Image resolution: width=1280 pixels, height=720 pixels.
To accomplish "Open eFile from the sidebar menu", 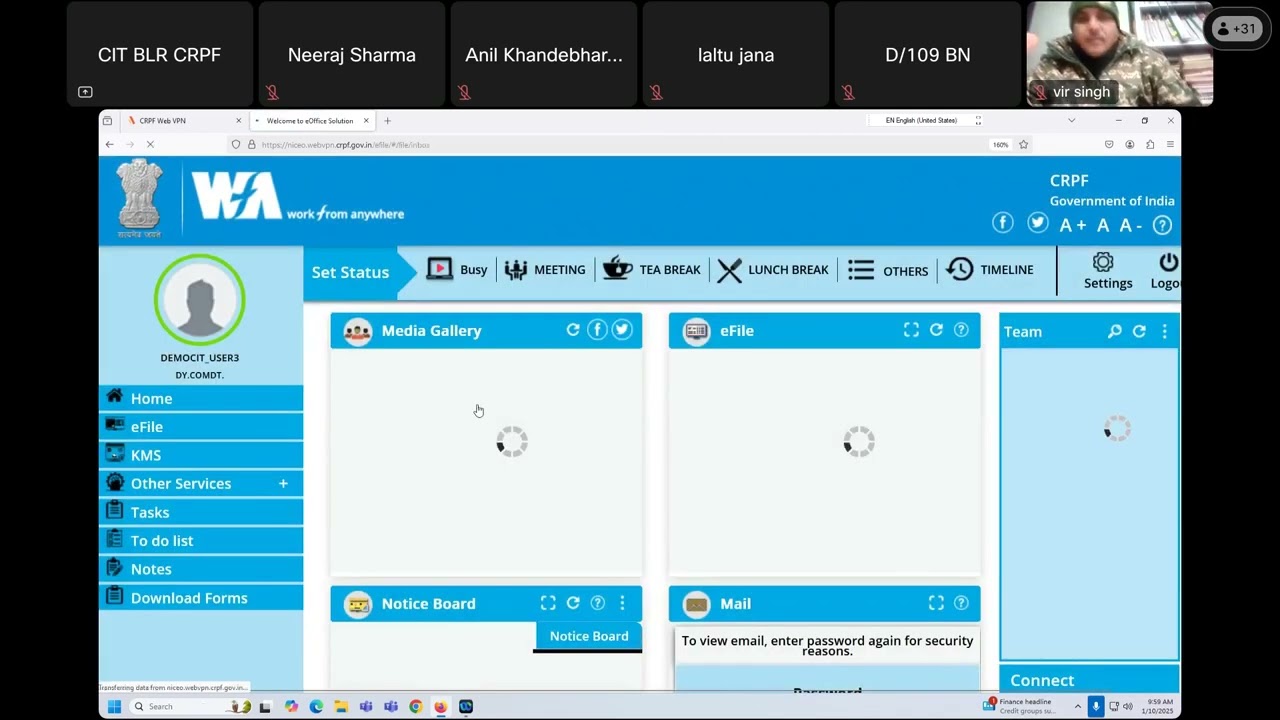I will 201,427.
